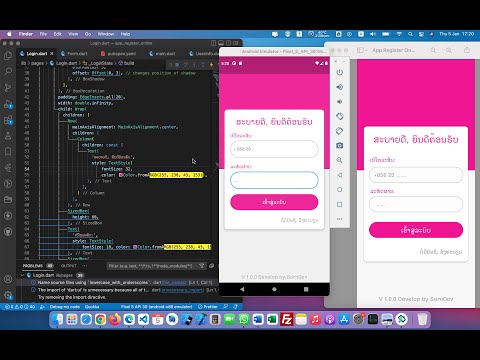Open the Testing beaker view

click(8, 136)
